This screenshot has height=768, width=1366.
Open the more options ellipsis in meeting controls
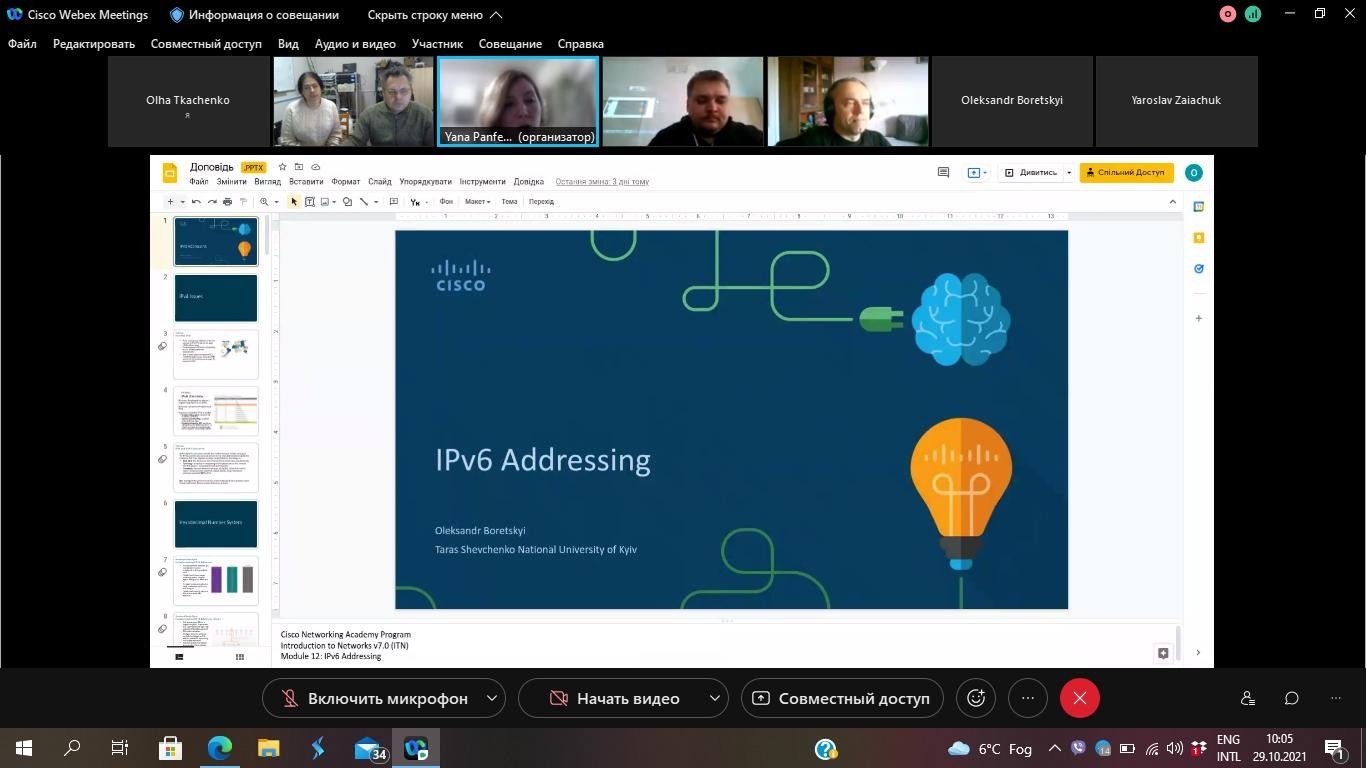point(1028,698)
